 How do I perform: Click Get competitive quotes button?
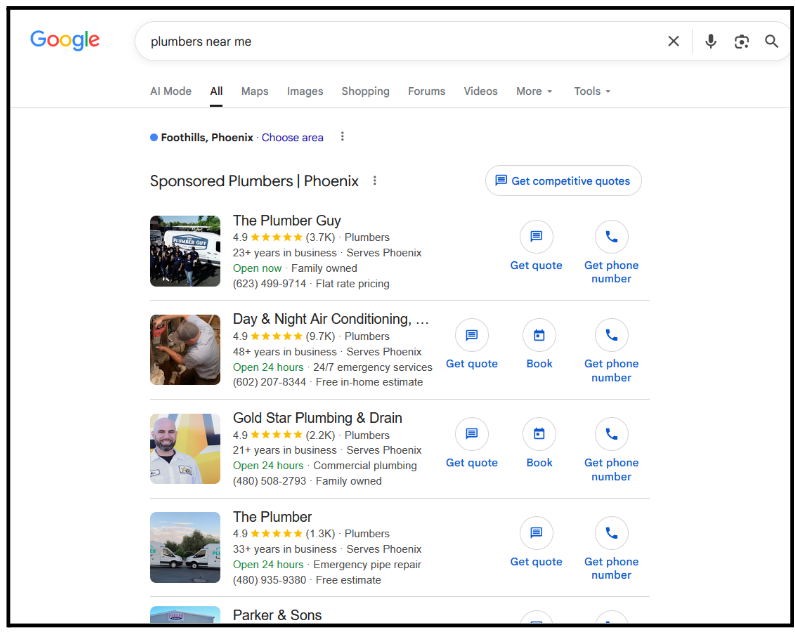[x=563, y=181]
